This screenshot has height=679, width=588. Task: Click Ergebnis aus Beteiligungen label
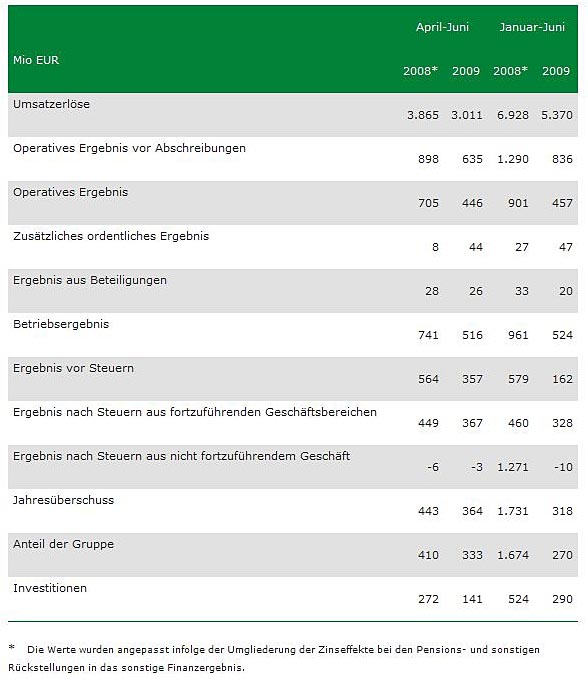[x=90, y=280]
